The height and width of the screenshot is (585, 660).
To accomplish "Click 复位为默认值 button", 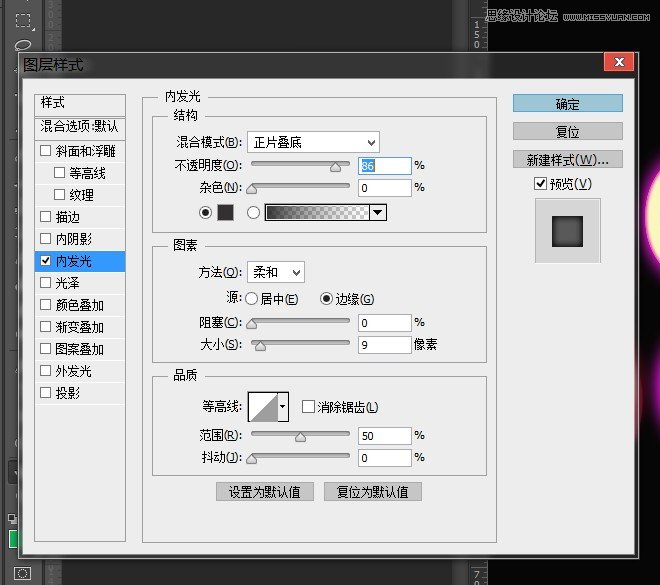I will click(x=373, y=492).
